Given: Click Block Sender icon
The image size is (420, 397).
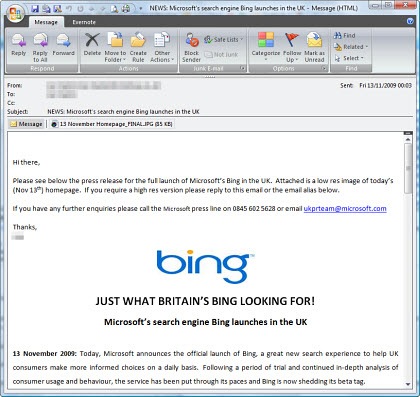Looking at the screenshot, I should tap(191, 47).
